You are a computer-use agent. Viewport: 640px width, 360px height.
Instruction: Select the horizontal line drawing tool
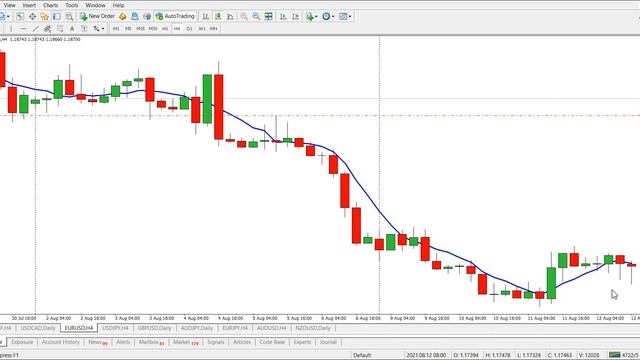click(x=23, y=29)
